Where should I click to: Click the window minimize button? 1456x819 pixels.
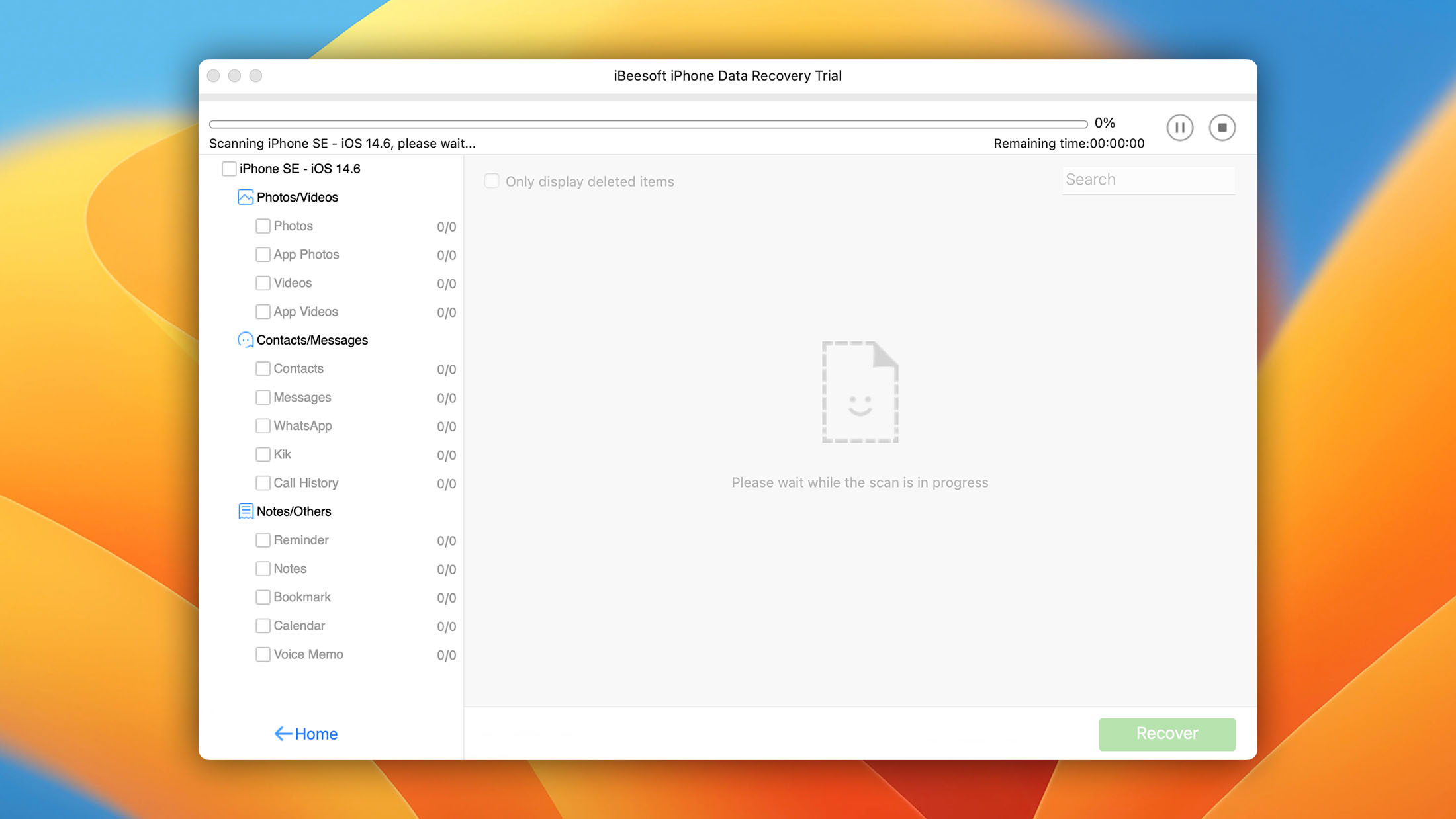click(x=234, y=76)
